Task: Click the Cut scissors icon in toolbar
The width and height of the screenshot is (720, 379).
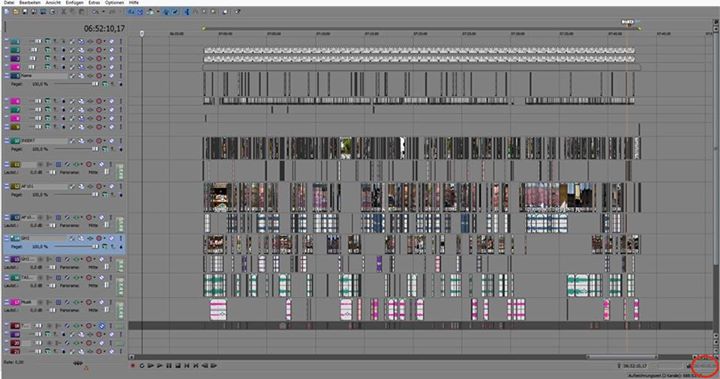Action: (x=64, y=12)
